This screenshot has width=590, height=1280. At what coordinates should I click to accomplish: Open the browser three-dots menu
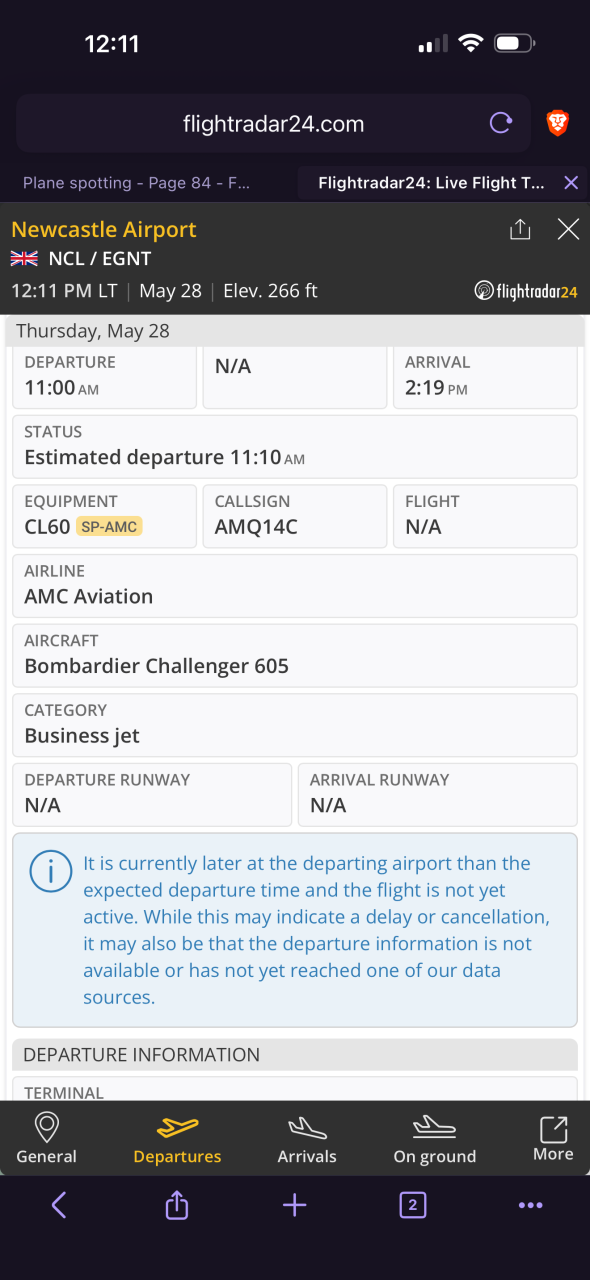pos(530,1206)
